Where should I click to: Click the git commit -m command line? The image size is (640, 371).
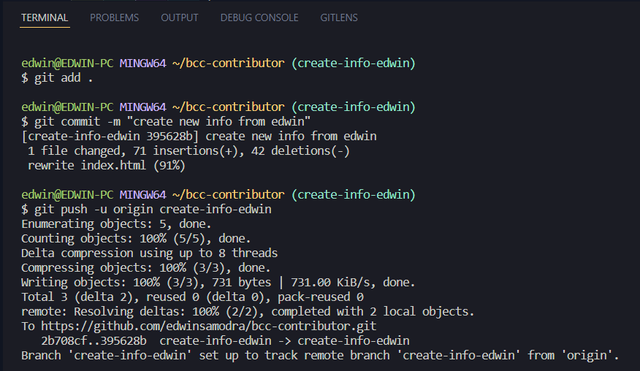point(166,122)
